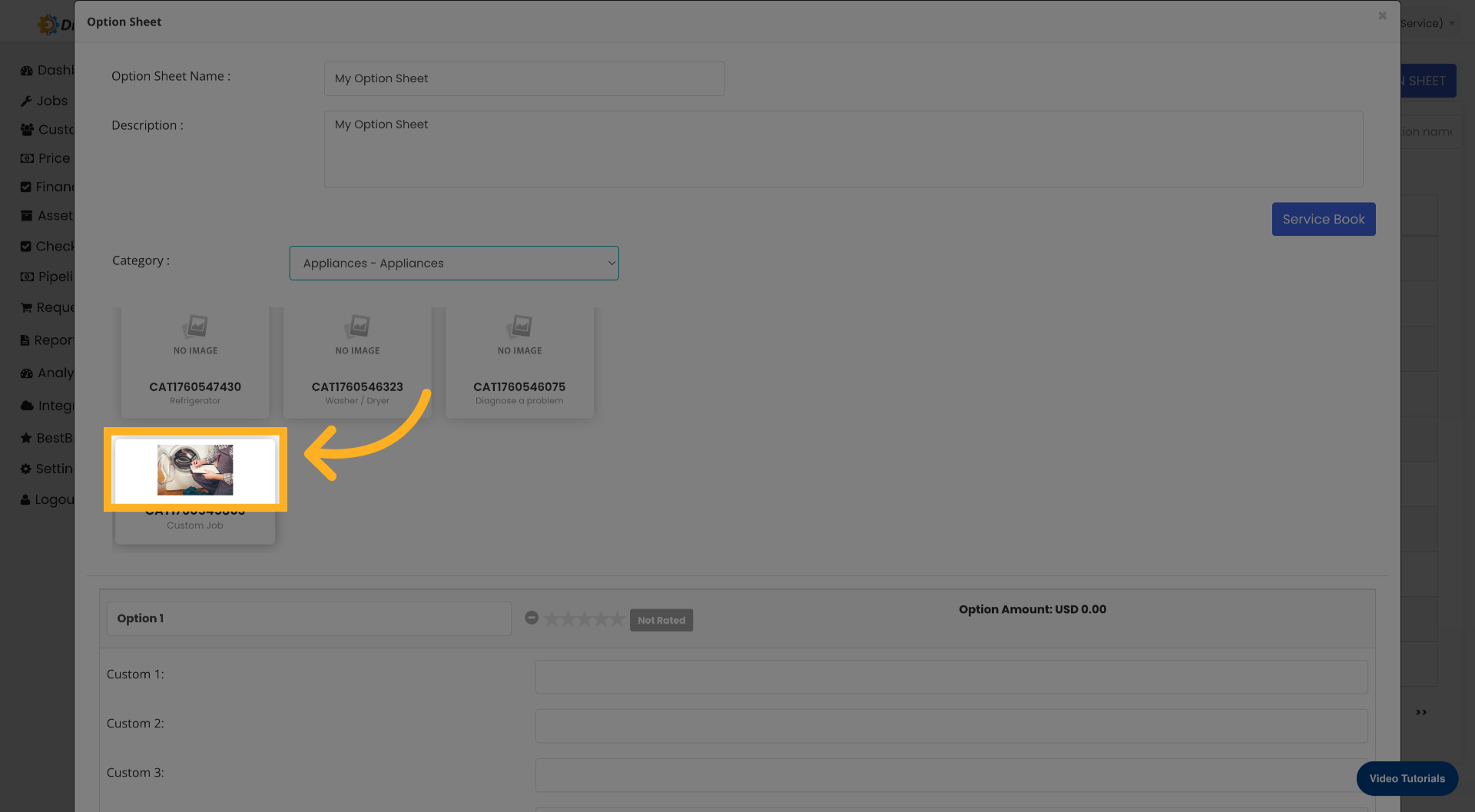This screenshot has height=812, width=1475.
Task: Open the Dashboard gauge icon
Action: tap(26, 70)
